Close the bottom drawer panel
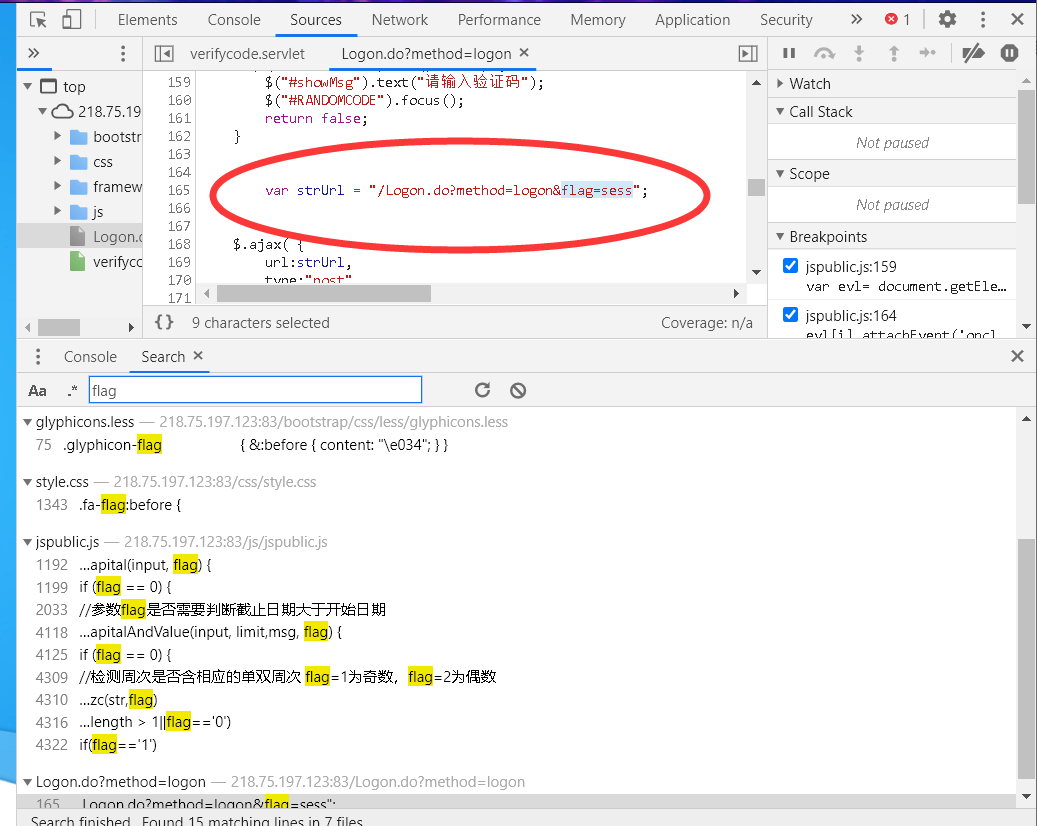Image resolution: width=1037 pixels, height=826 pixels. (1017, 356)
